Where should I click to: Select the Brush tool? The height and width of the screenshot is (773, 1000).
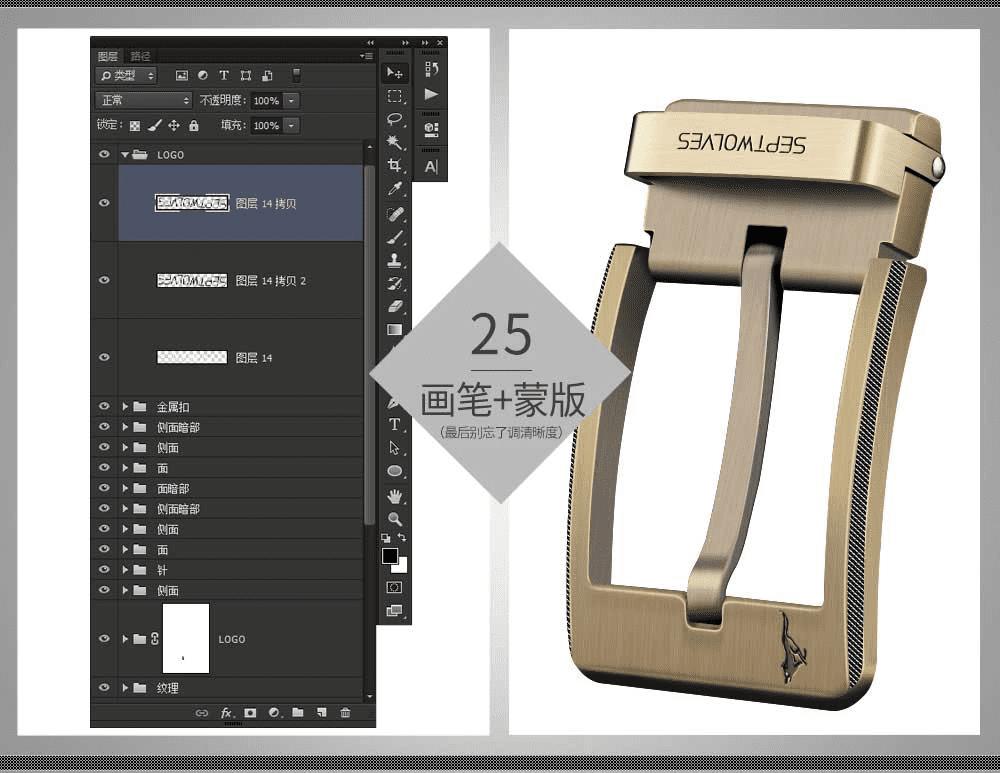click(x=395, y=237)
